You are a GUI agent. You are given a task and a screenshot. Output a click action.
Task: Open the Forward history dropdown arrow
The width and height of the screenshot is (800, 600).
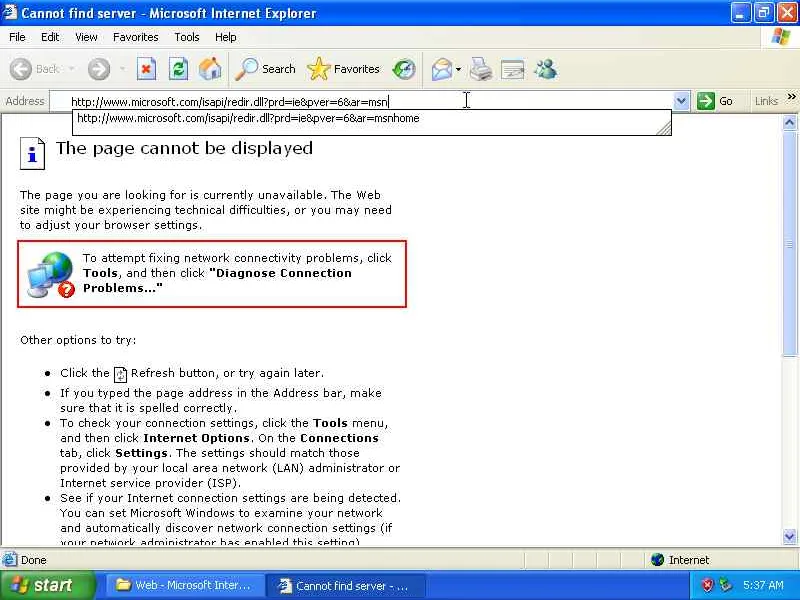click(x=122, y=69)
